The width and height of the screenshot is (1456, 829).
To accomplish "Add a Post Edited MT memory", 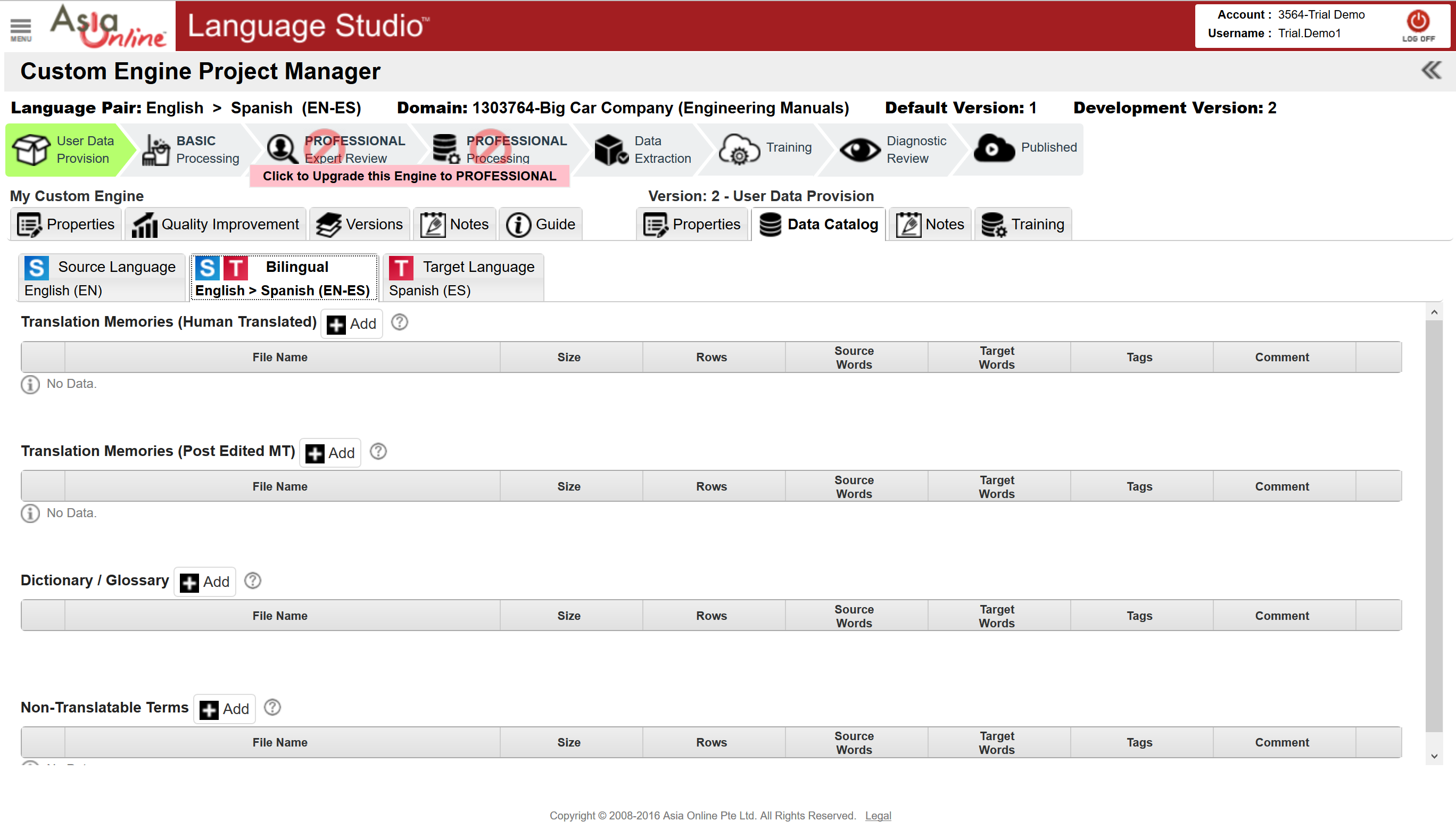I will pyautogui.click(x=330, y=453).
